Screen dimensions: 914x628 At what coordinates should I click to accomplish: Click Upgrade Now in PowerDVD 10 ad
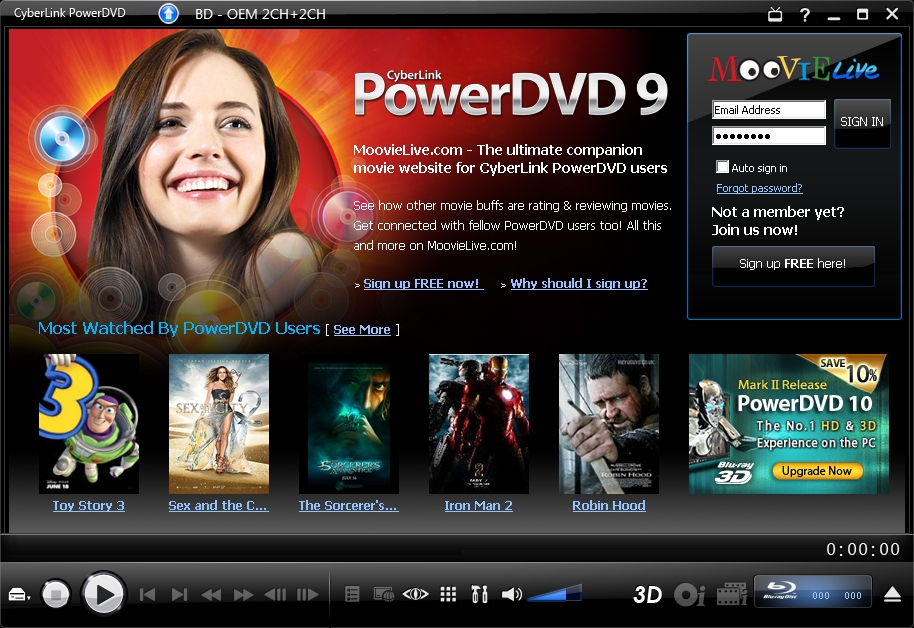(x=817, y=471)
